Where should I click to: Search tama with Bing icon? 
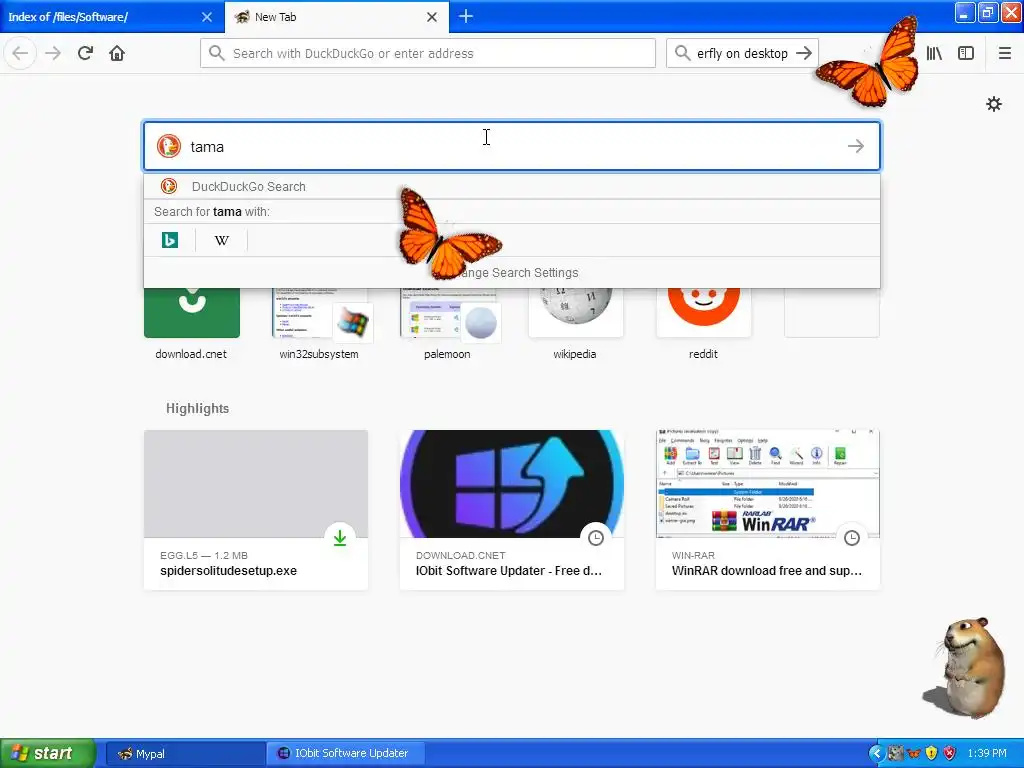pos(170,240)
